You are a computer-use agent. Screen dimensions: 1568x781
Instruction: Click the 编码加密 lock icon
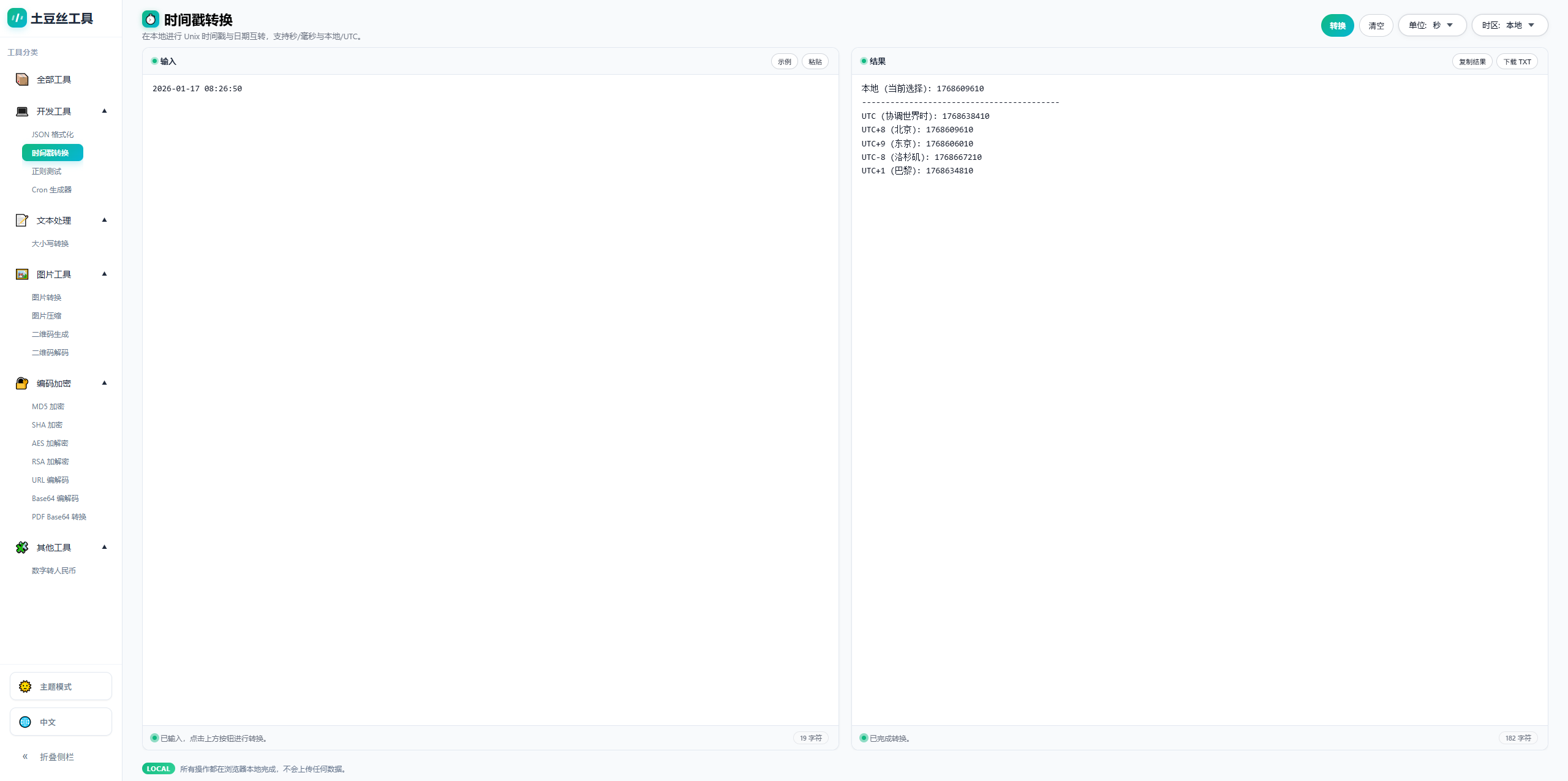pyautogui.click(x=22, y=383)
